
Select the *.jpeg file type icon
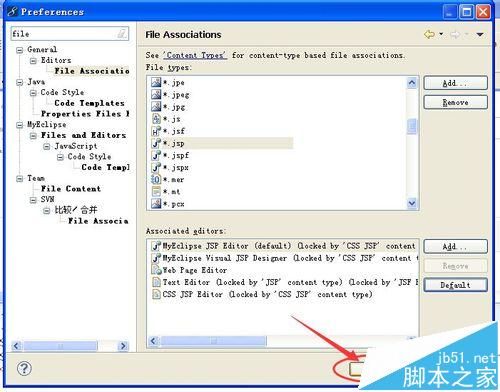(x=156, y=94)
